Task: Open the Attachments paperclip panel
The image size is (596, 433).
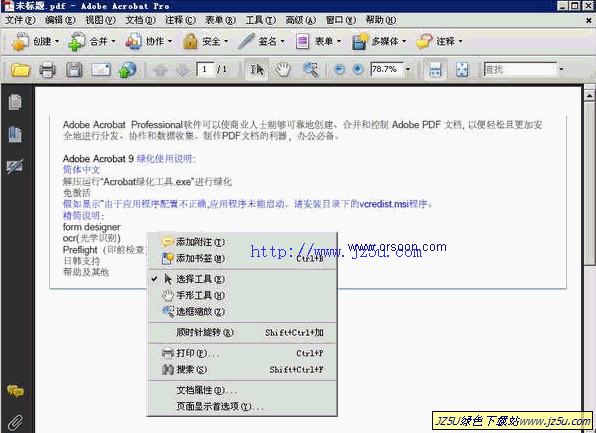Action: click(x=15, y=422)
